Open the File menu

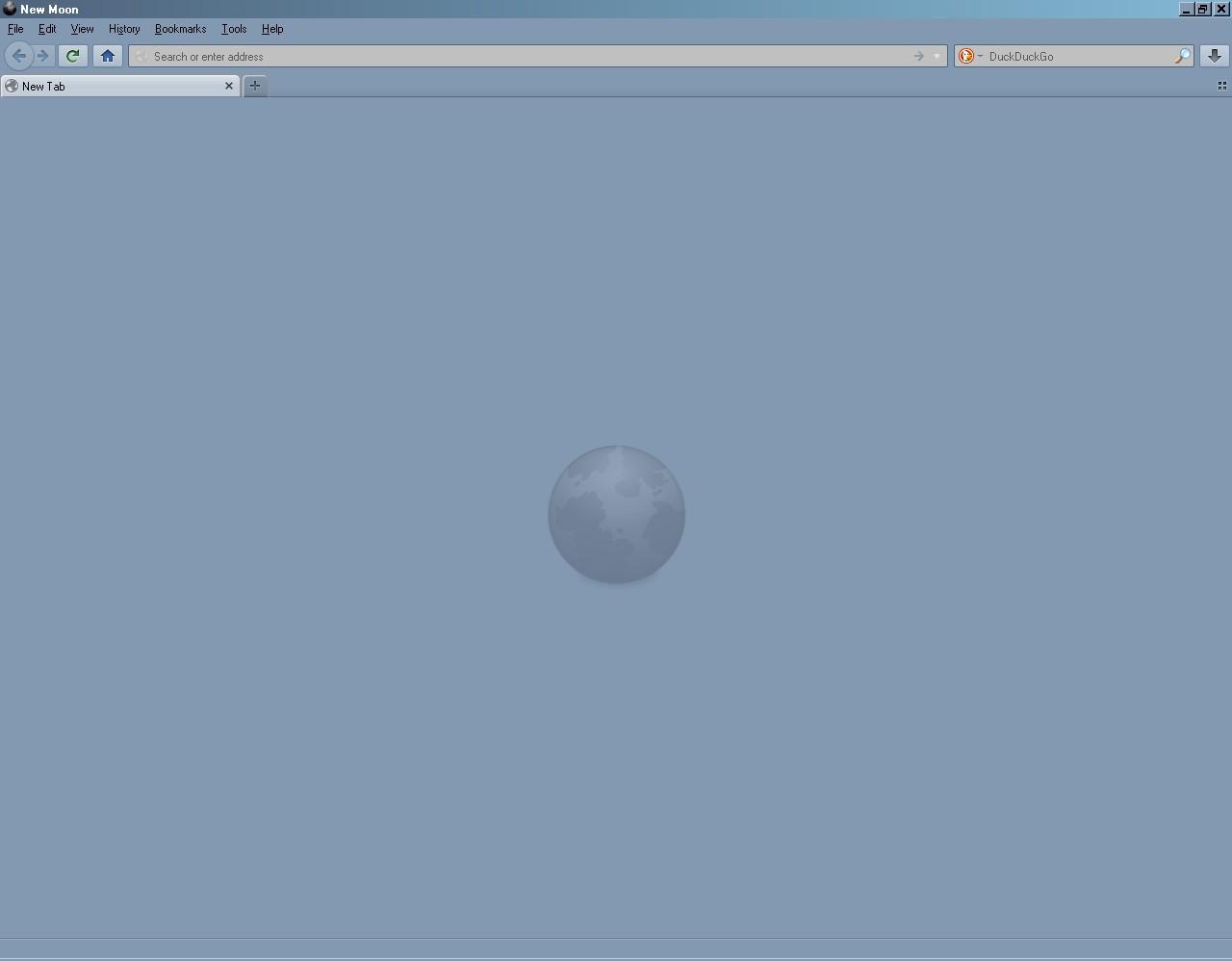pyautogui.click(x=15, y=29)
